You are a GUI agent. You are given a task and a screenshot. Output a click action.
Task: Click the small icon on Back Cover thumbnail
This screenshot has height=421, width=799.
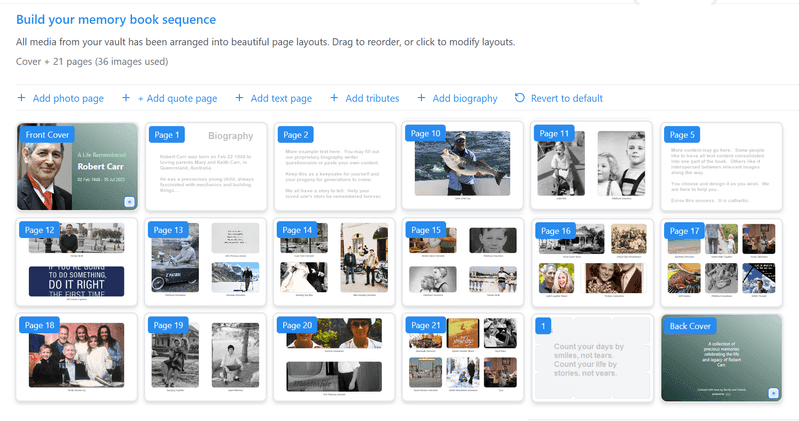(773, 393)
